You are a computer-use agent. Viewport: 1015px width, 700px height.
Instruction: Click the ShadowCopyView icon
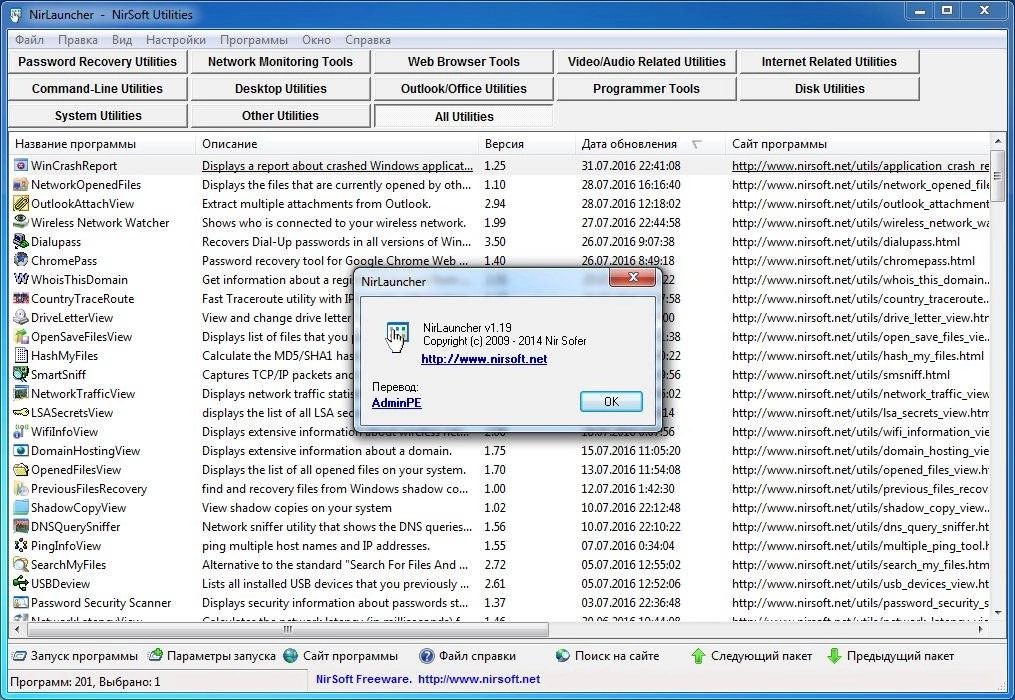(x=21, y=507)
